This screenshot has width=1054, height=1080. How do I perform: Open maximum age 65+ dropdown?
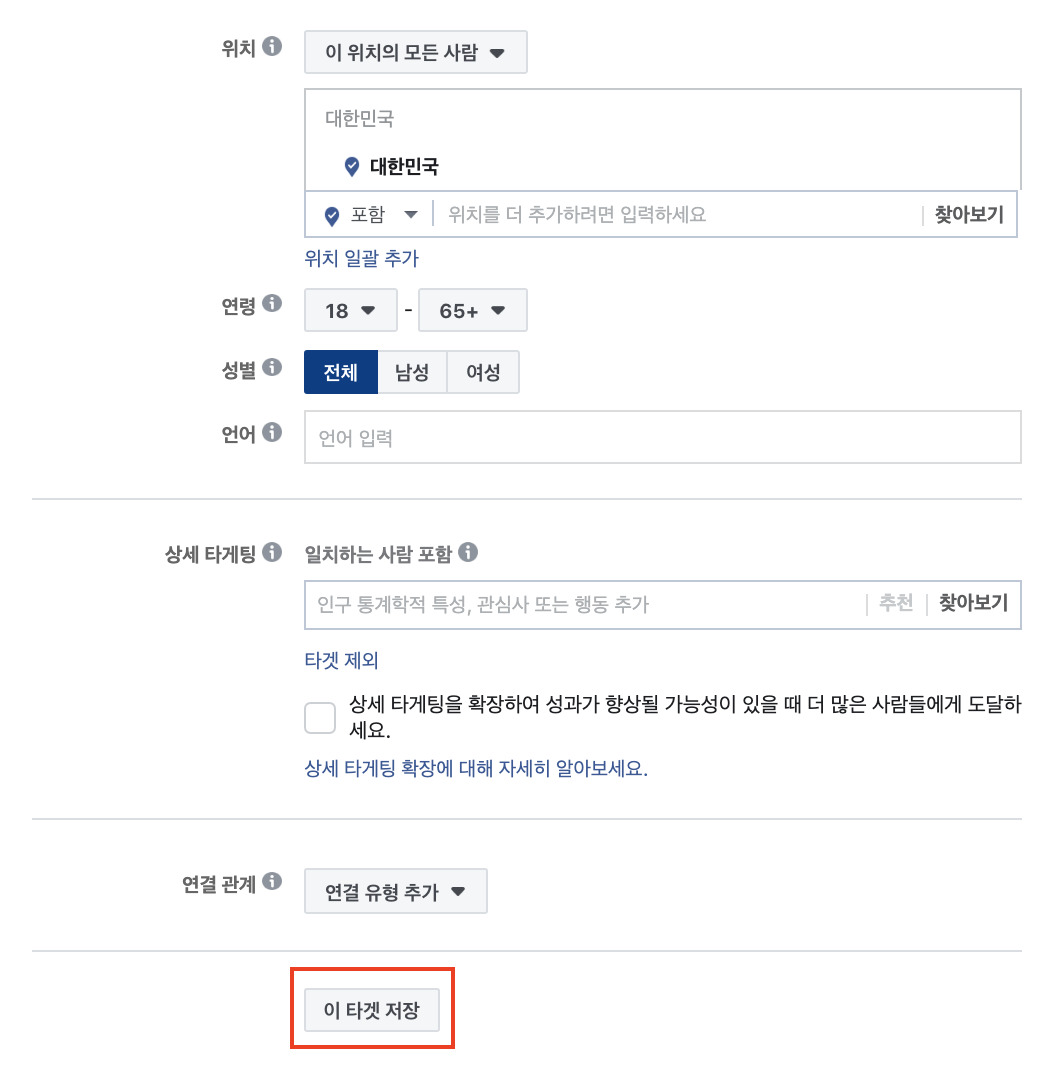tap(473, 310)
